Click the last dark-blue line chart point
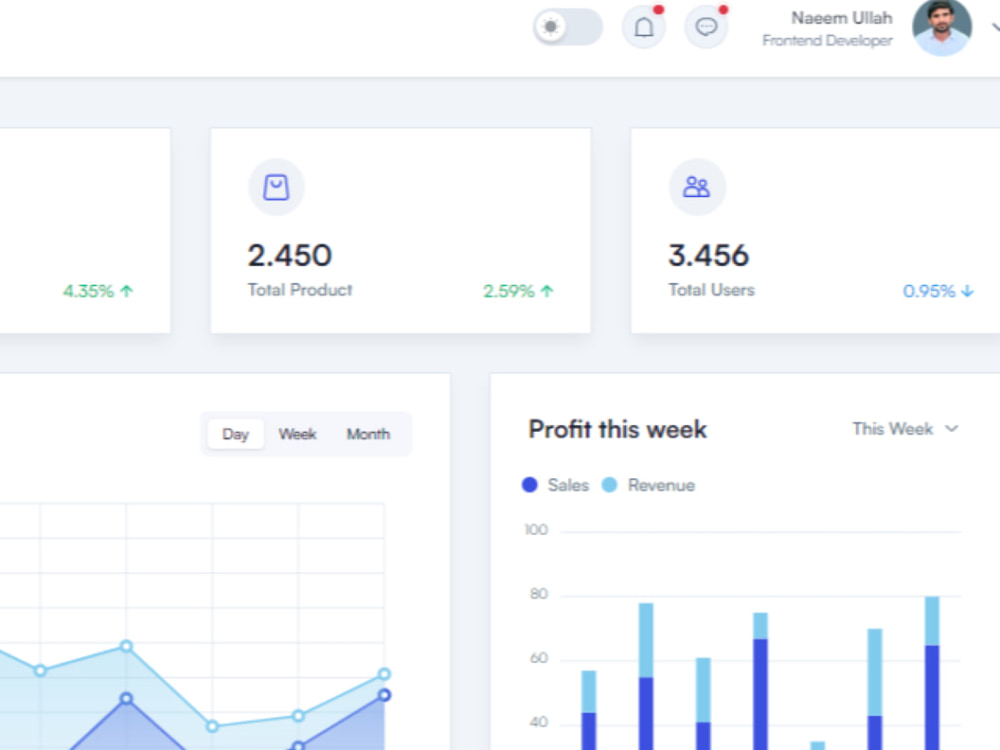 [384, 695]
